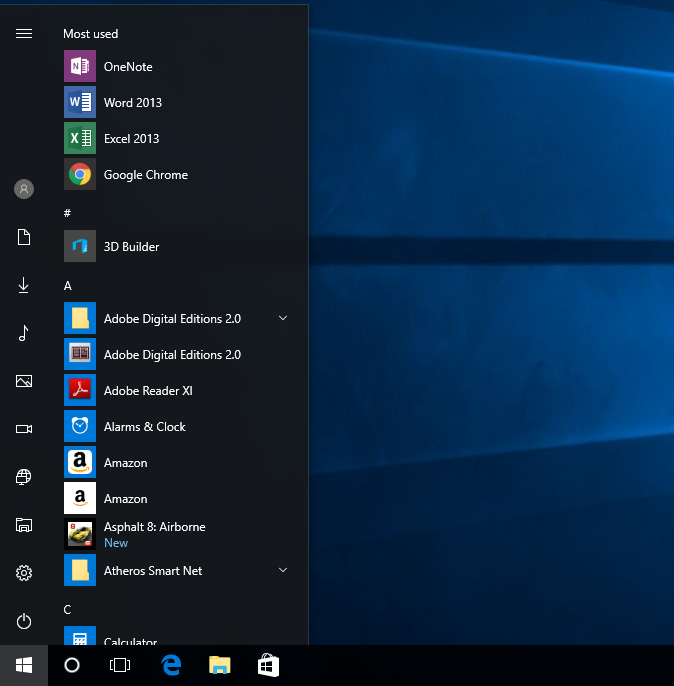Screen dimensions: 674x686
Task: Launch Microsoft Edge from the taskbar
Action: pos(171,665)
